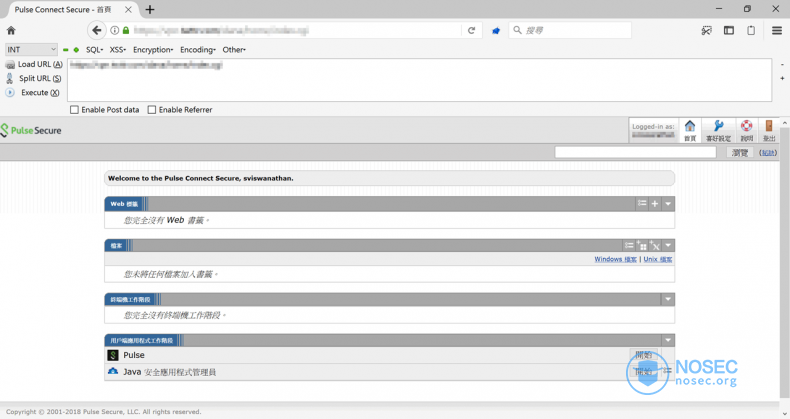The width and height of the screenshot is (790, 419).
Task: Open the INT dropdown in HackBar
Action: tap(31, 49)
